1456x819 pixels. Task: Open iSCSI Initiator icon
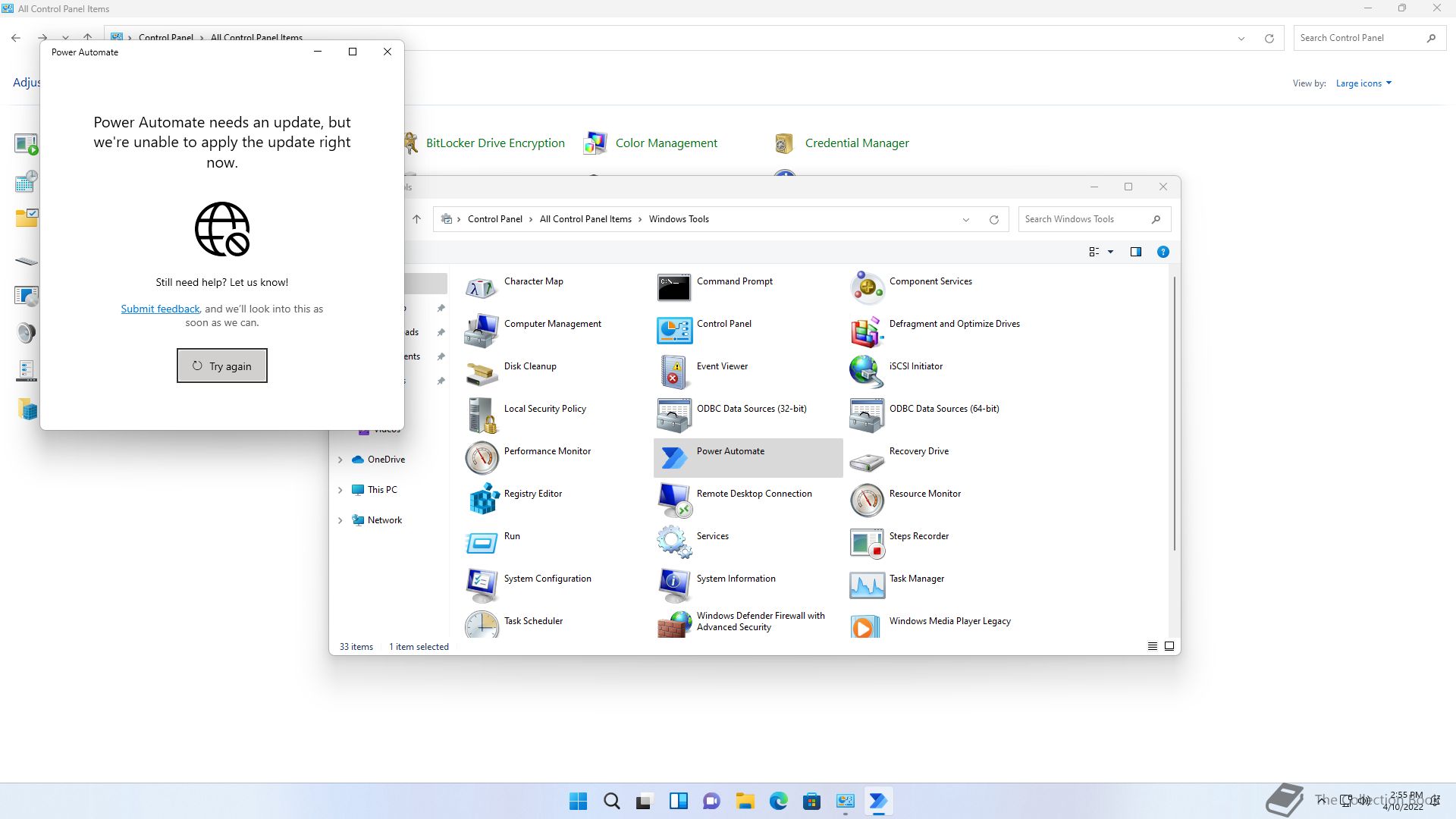(x=867, y=373)
